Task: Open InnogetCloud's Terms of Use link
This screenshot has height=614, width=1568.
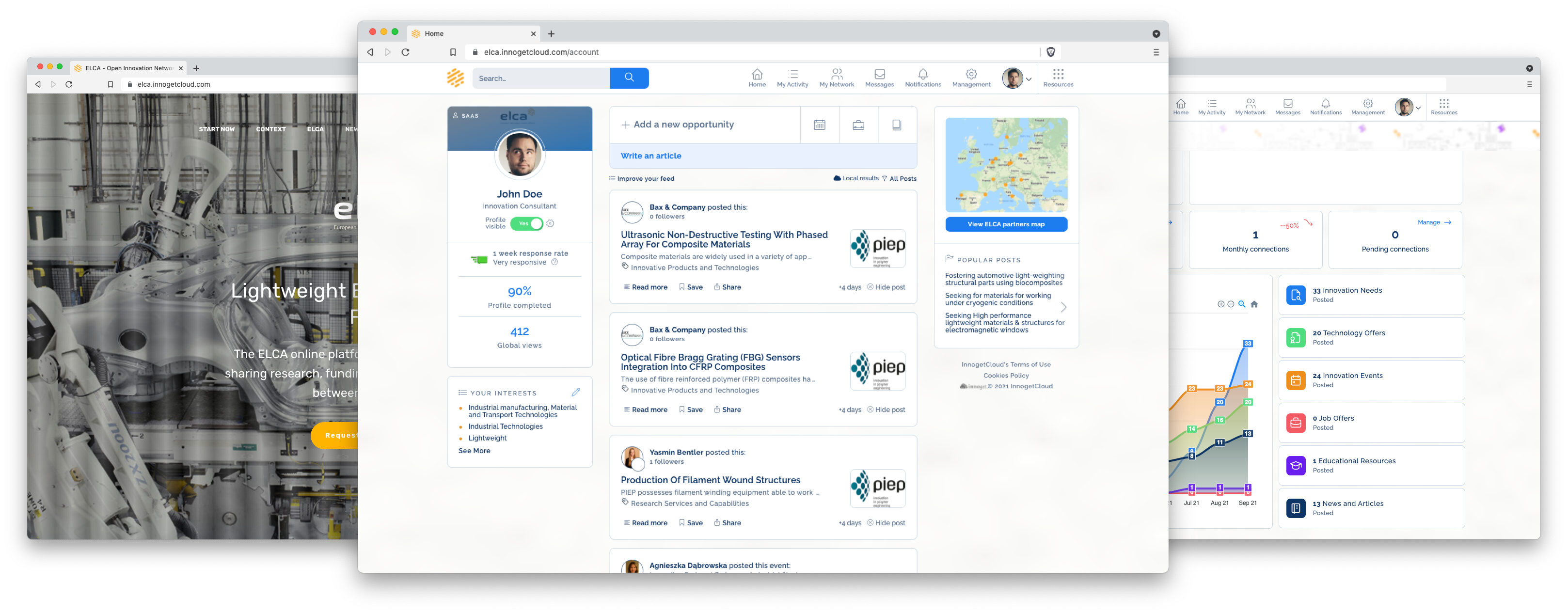Action: pos(1006,364)
